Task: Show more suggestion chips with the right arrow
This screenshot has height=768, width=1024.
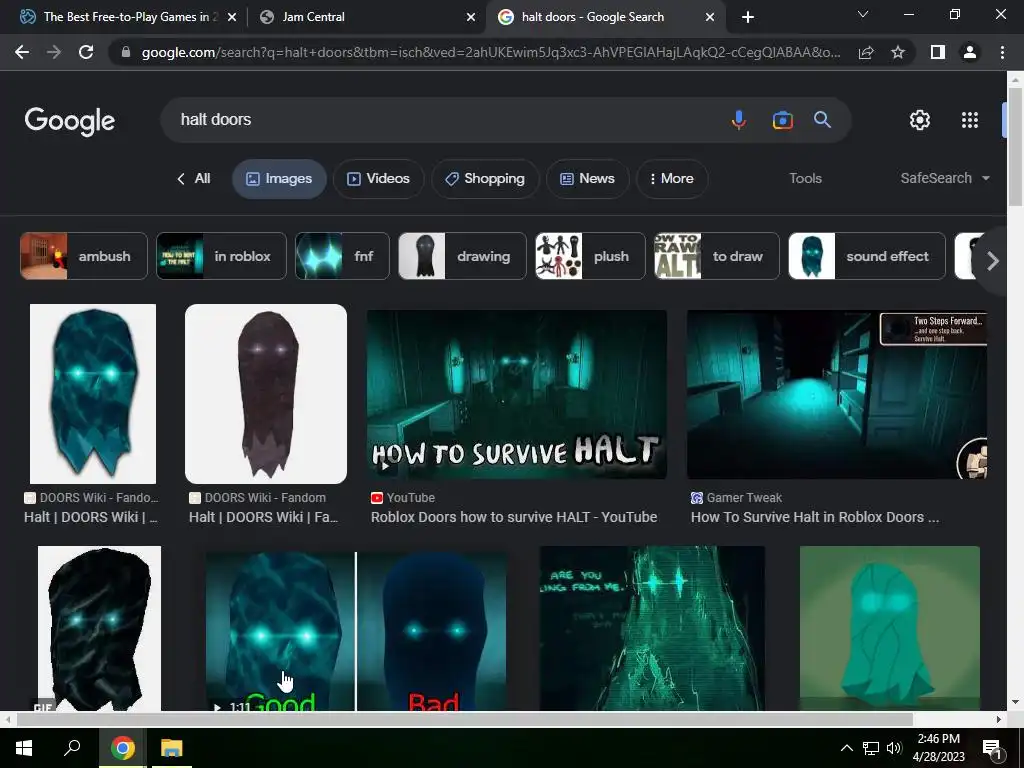Action: click(993, 261)
